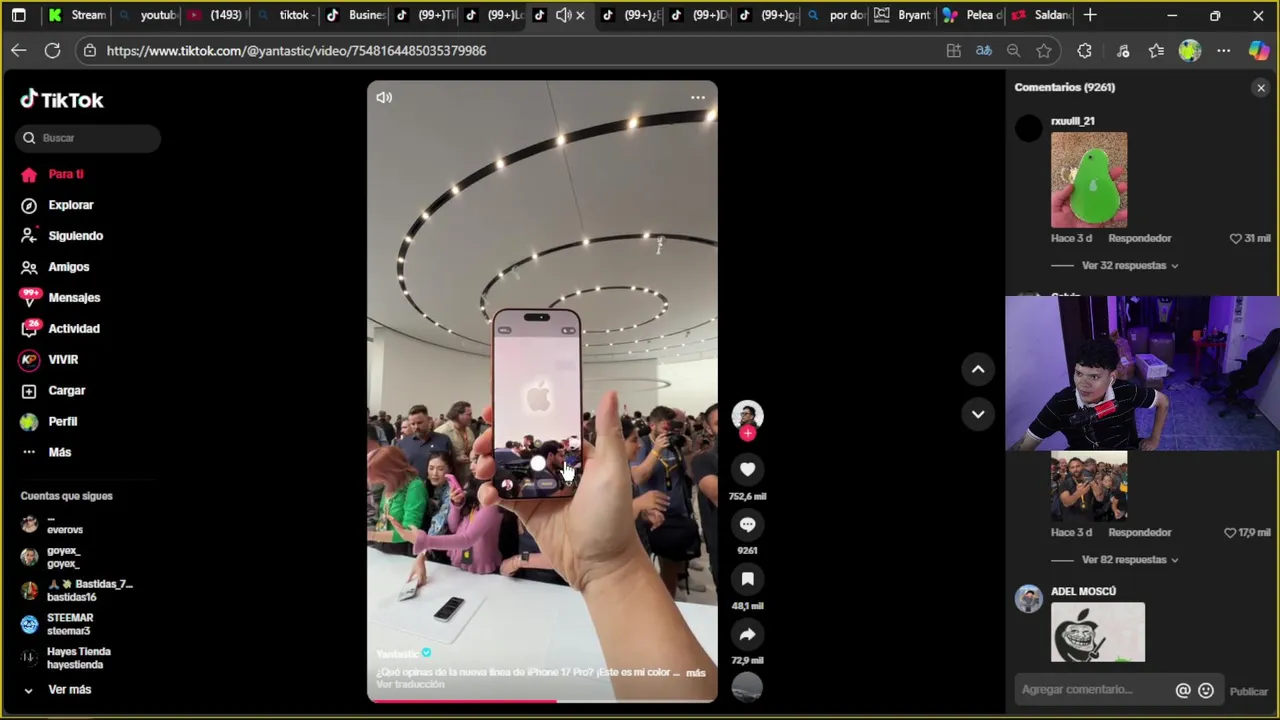Image resolution: width=1280 pixels, height=720 pixels.
Task: Open the creator's avatar profile
Action: coord(747,415)
